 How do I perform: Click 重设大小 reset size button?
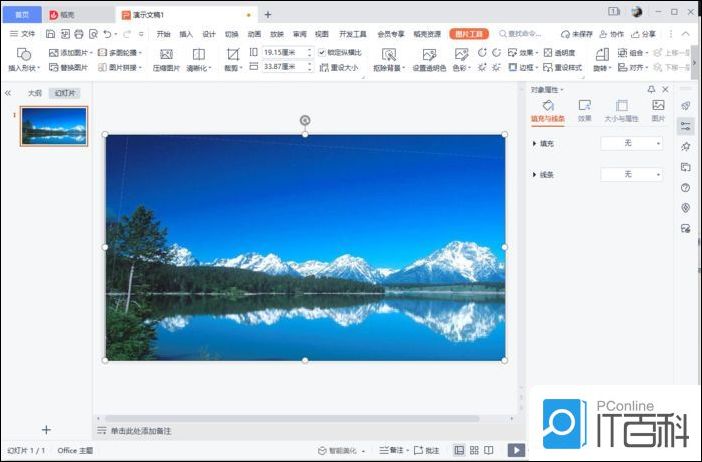point(339,68)
